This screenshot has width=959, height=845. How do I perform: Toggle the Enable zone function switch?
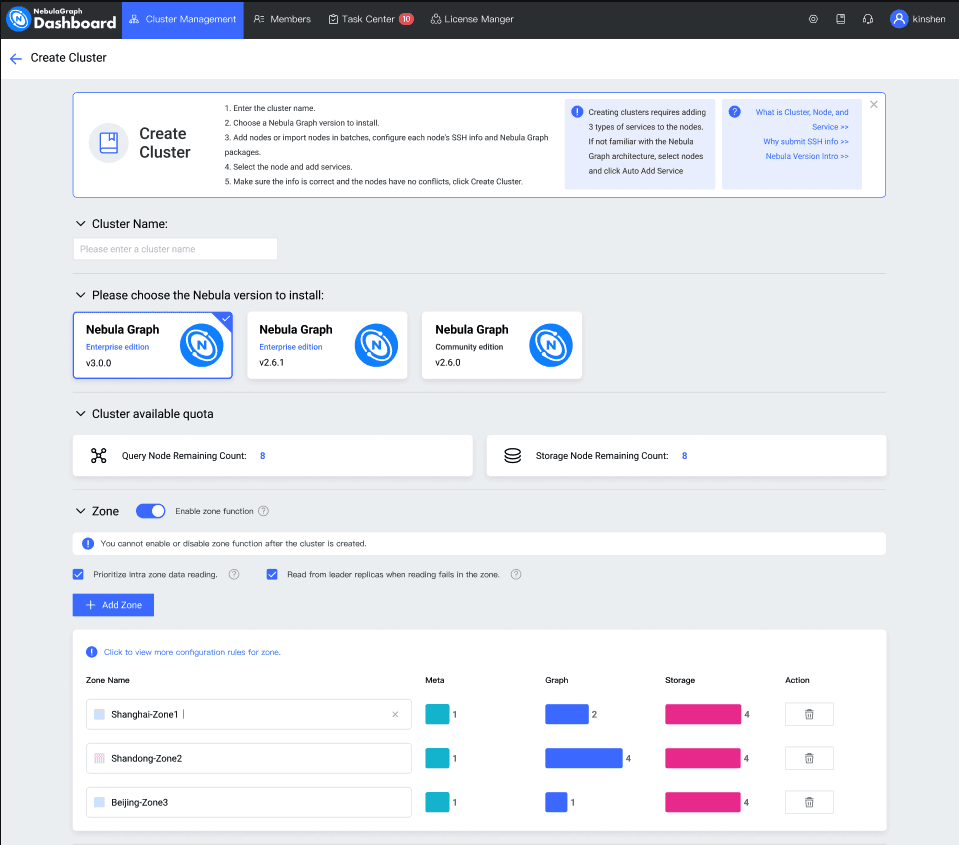(150, 511)
